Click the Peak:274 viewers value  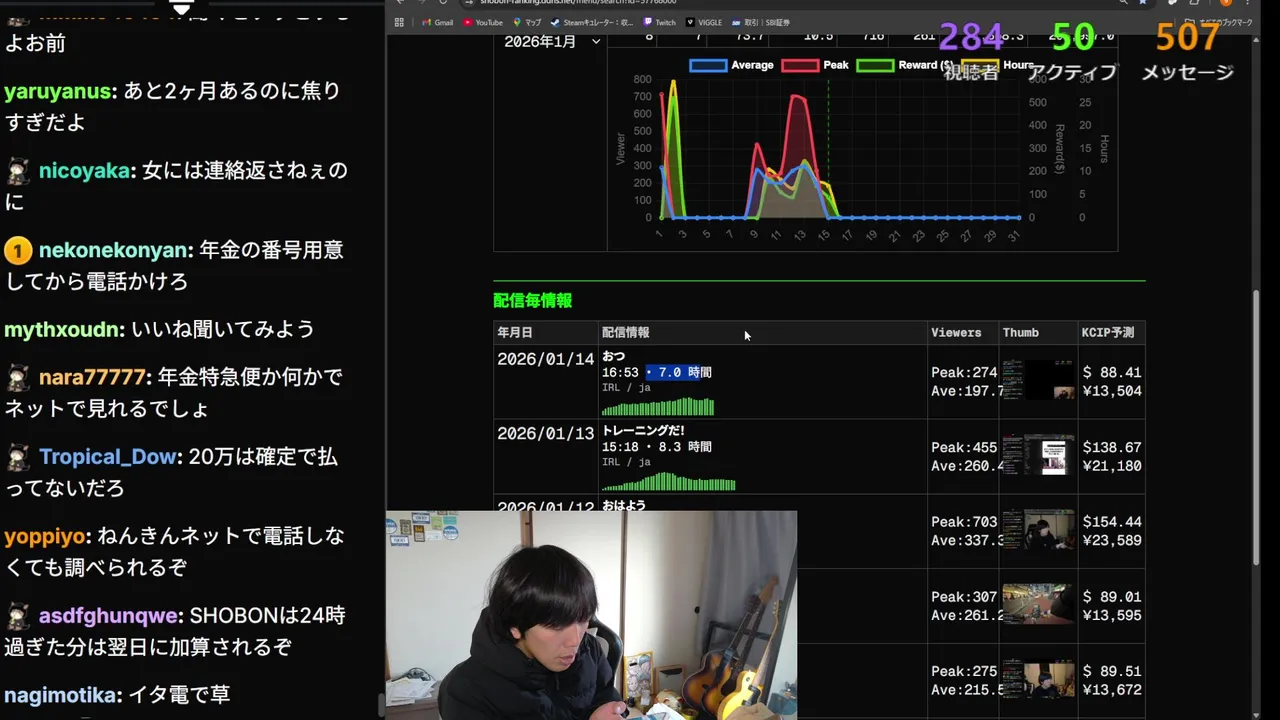click(964, 373)
